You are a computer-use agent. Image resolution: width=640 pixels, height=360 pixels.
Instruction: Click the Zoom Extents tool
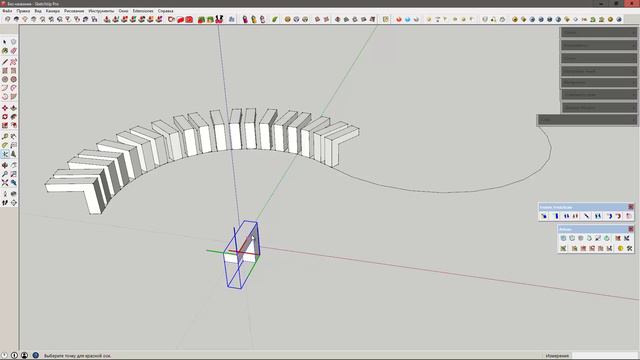[5, 183]
